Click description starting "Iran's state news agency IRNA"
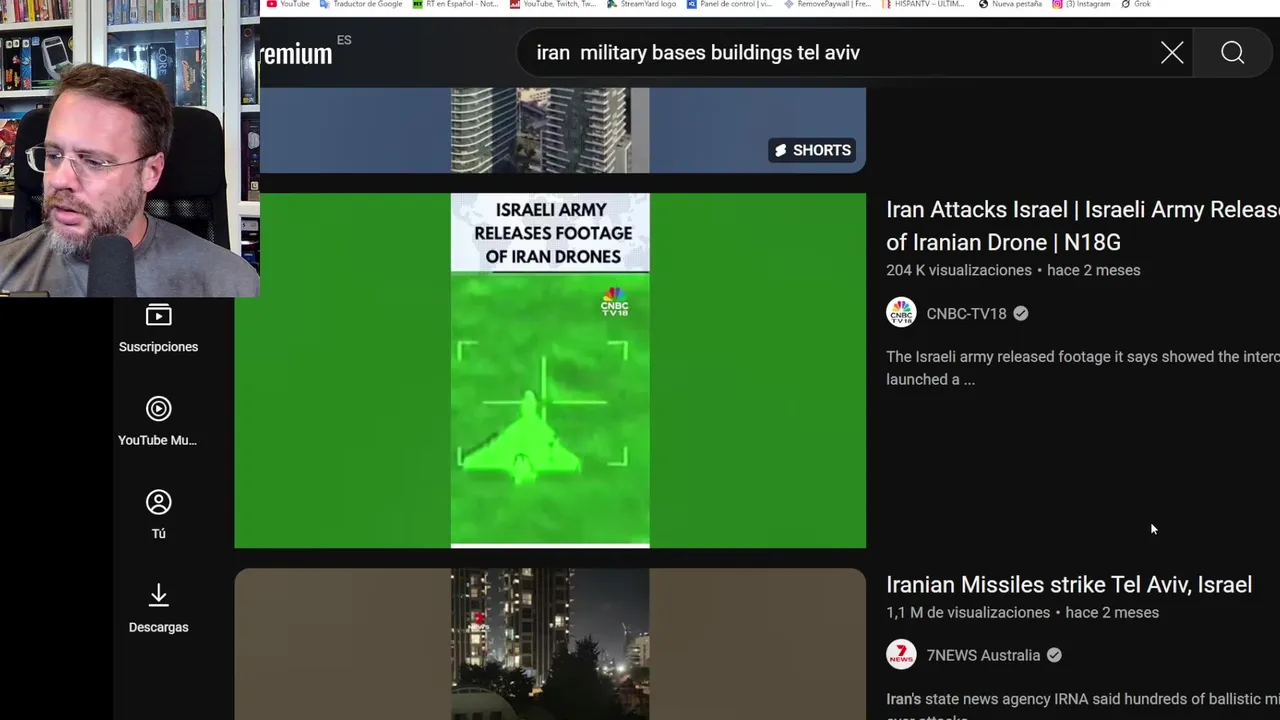This screenshot has height=720, width=1280. (1083, 704)
